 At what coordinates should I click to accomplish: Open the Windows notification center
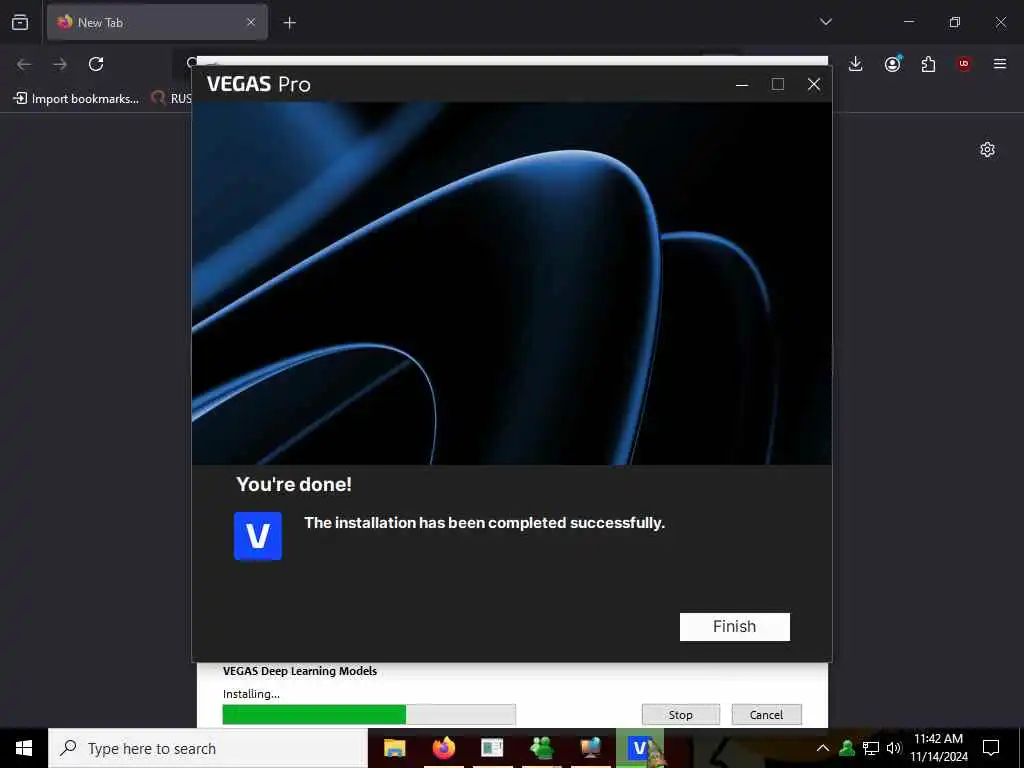tap(991, 748)
